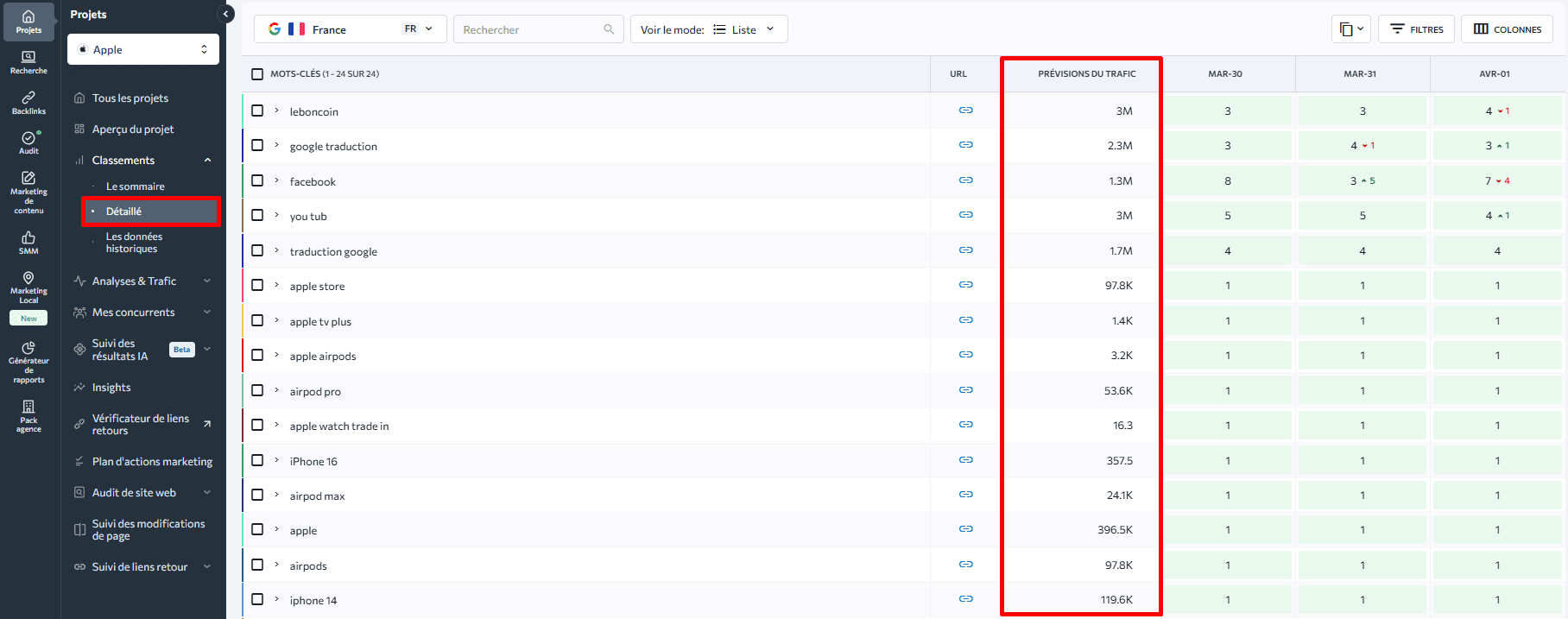Viewport: 1568px width, 619px height.
Task: Open Aperçu du projet
Action: click(133, 129)
